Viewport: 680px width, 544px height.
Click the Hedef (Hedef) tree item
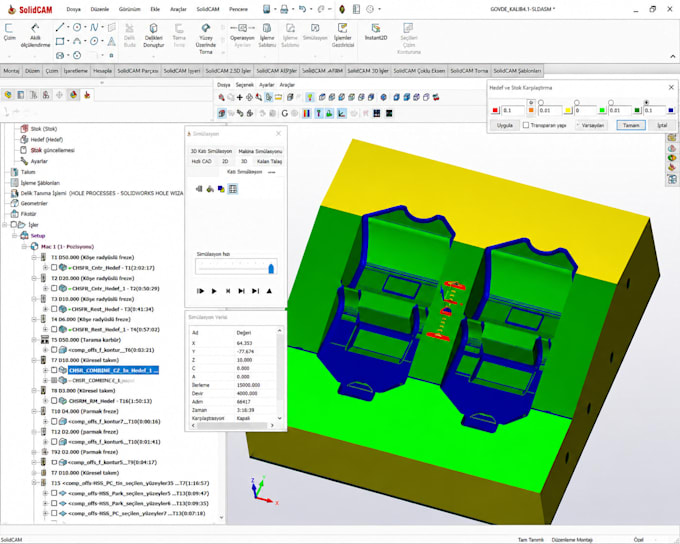pos(46,140)
